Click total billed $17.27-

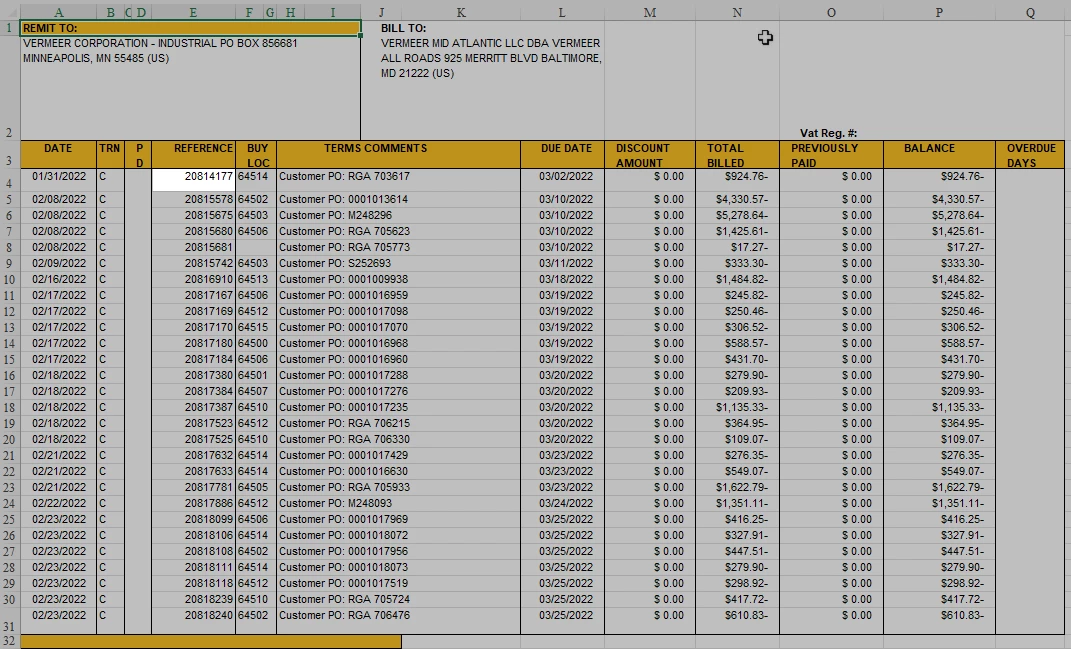click(x=737, y=247)
